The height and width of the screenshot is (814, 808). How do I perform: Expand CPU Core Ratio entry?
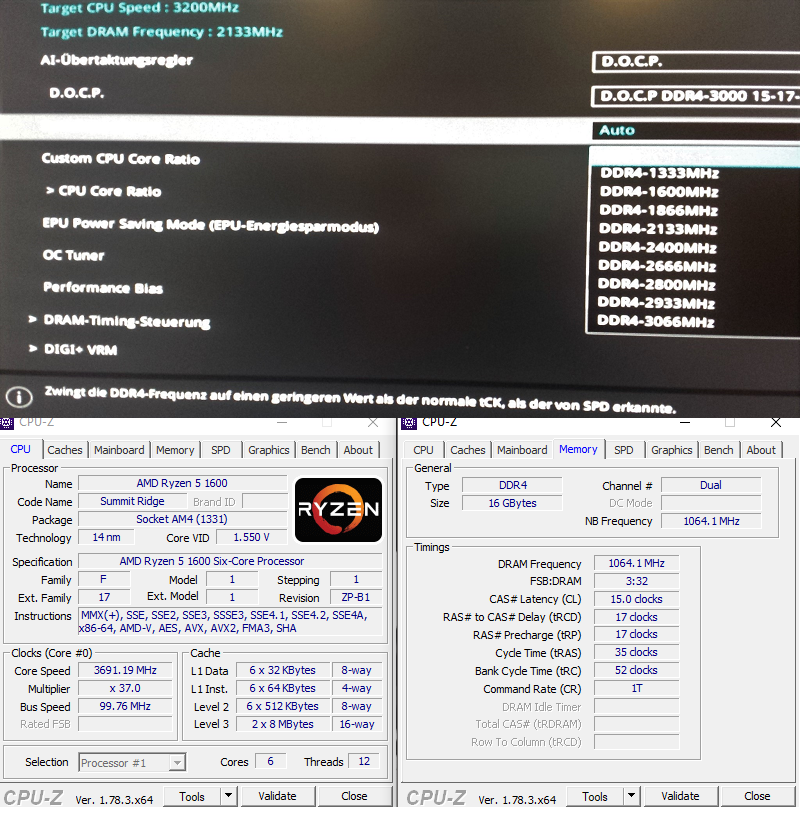pyautogui.click(x=104, y=191)
